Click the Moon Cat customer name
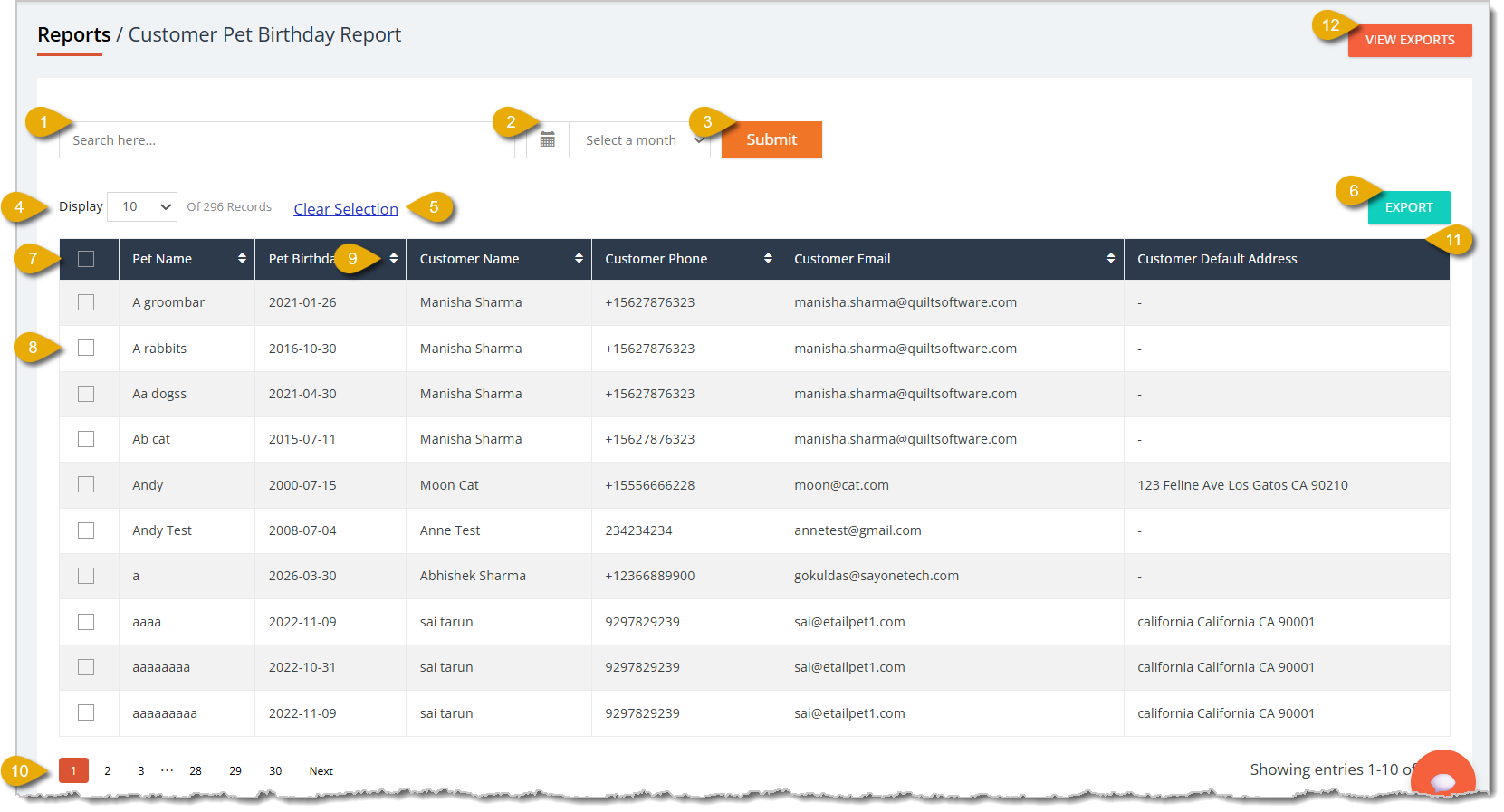The height and width of the screenshot is (812, 1504). (449, 485)
